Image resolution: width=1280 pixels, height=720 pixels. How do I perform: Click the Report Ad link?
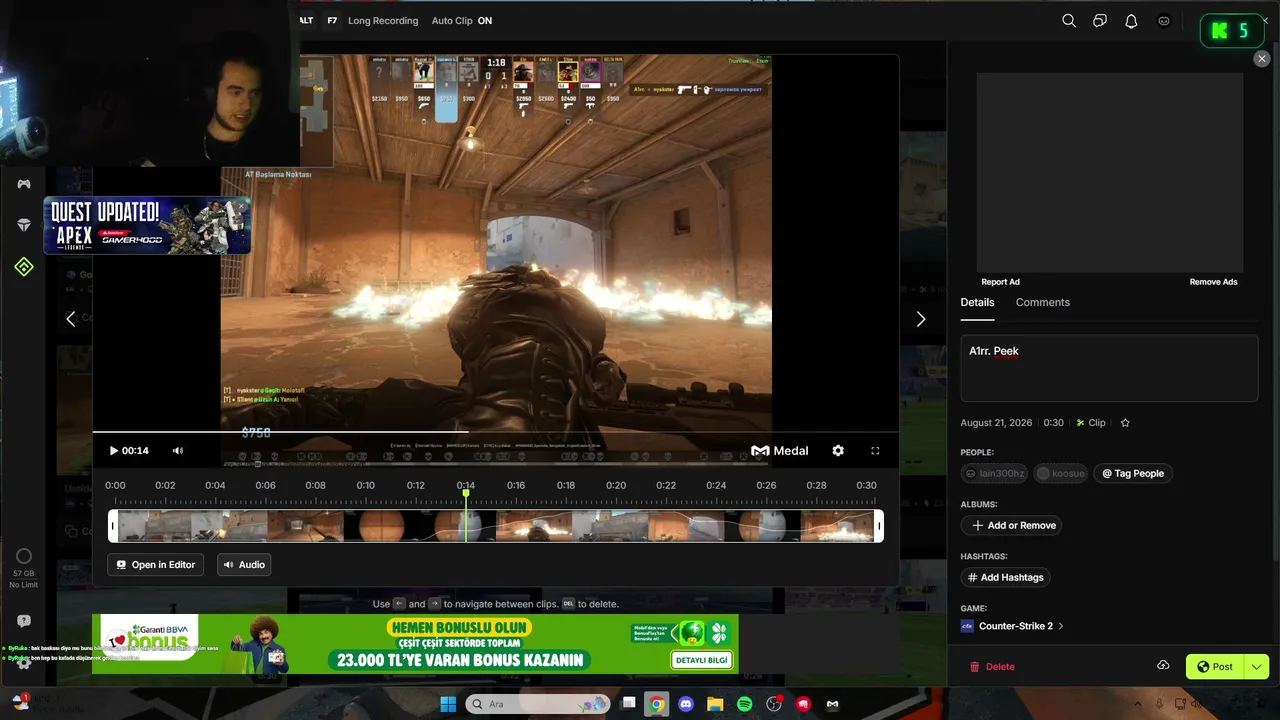coord(1000,282)
